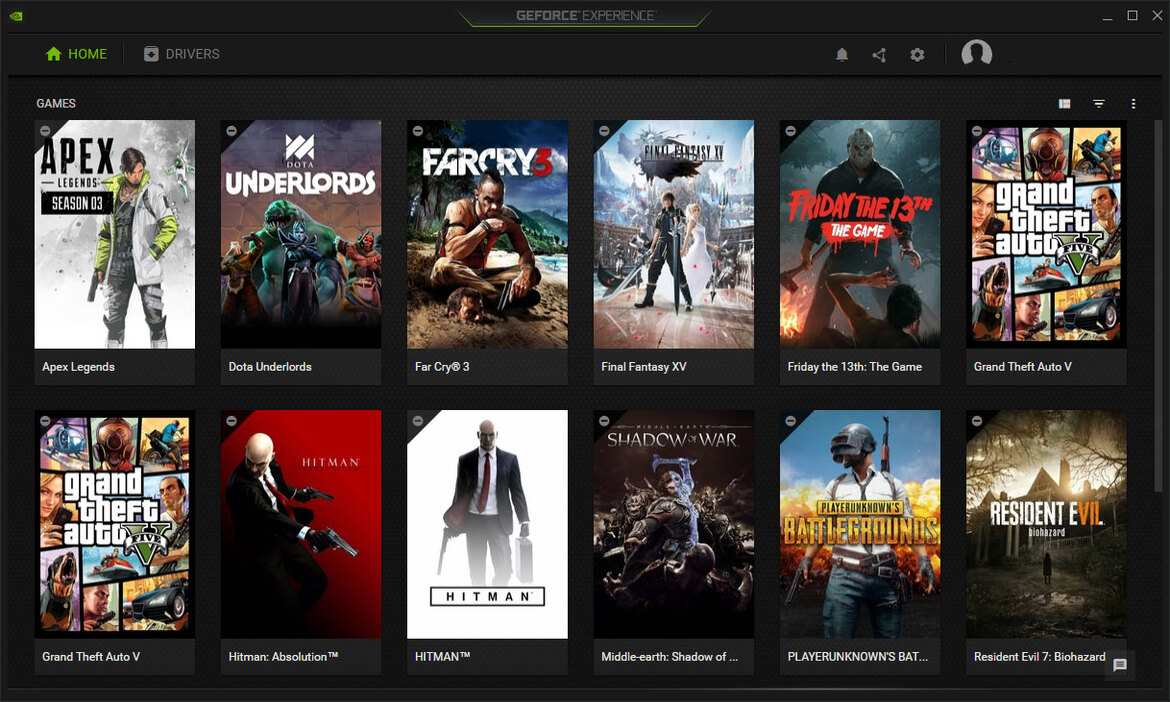Click 'Resident Evil 7: Biohazard' label
Viewport: 1170px width, 702px height.
coord(1039,657)
